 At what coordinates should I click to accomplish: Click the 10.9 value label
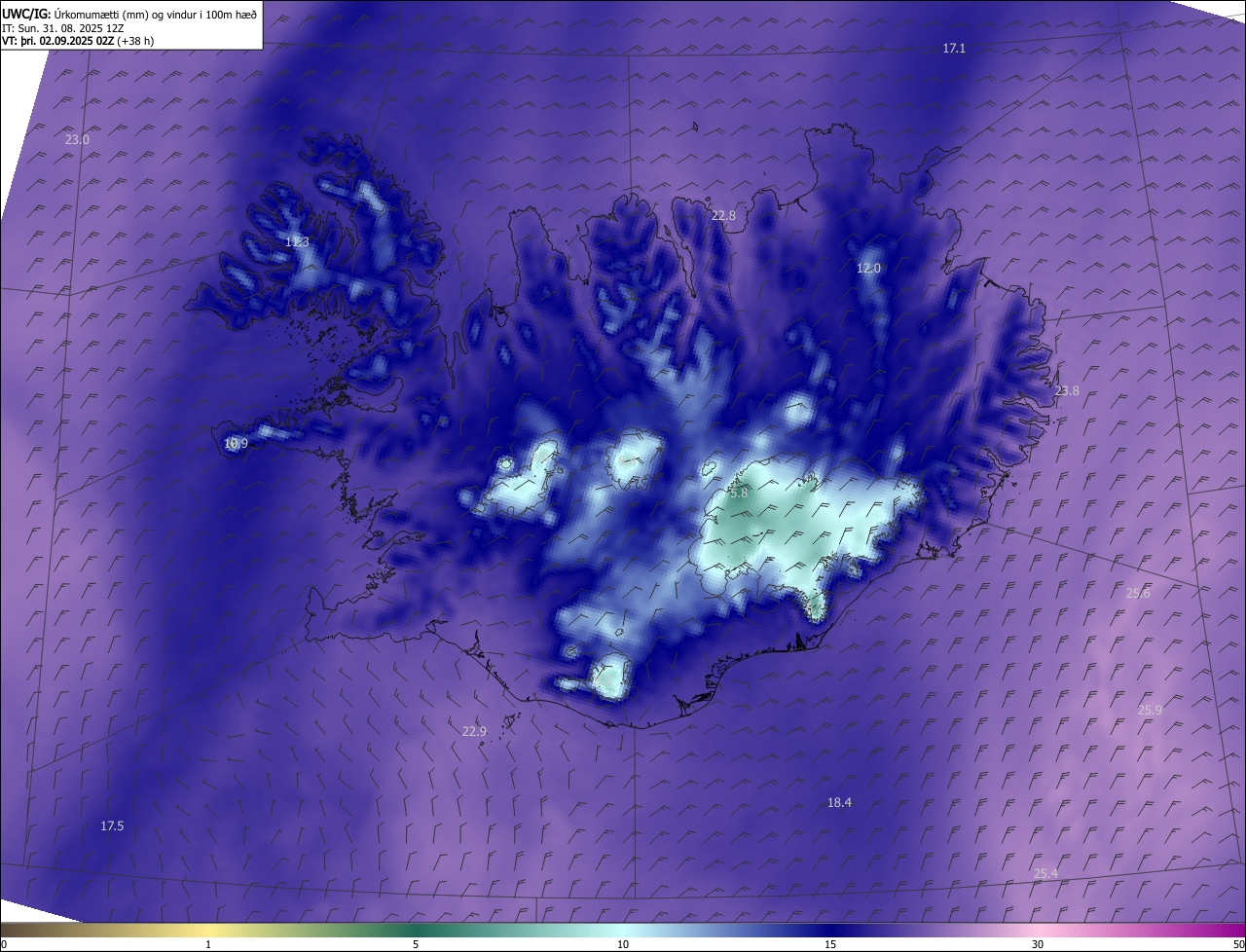(236, 443)
